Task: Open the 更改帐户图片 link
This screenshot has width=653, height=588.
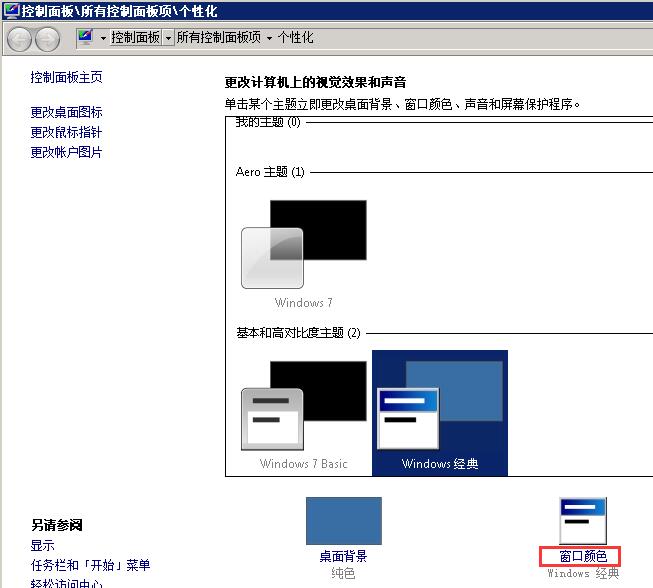Action: 66,152
